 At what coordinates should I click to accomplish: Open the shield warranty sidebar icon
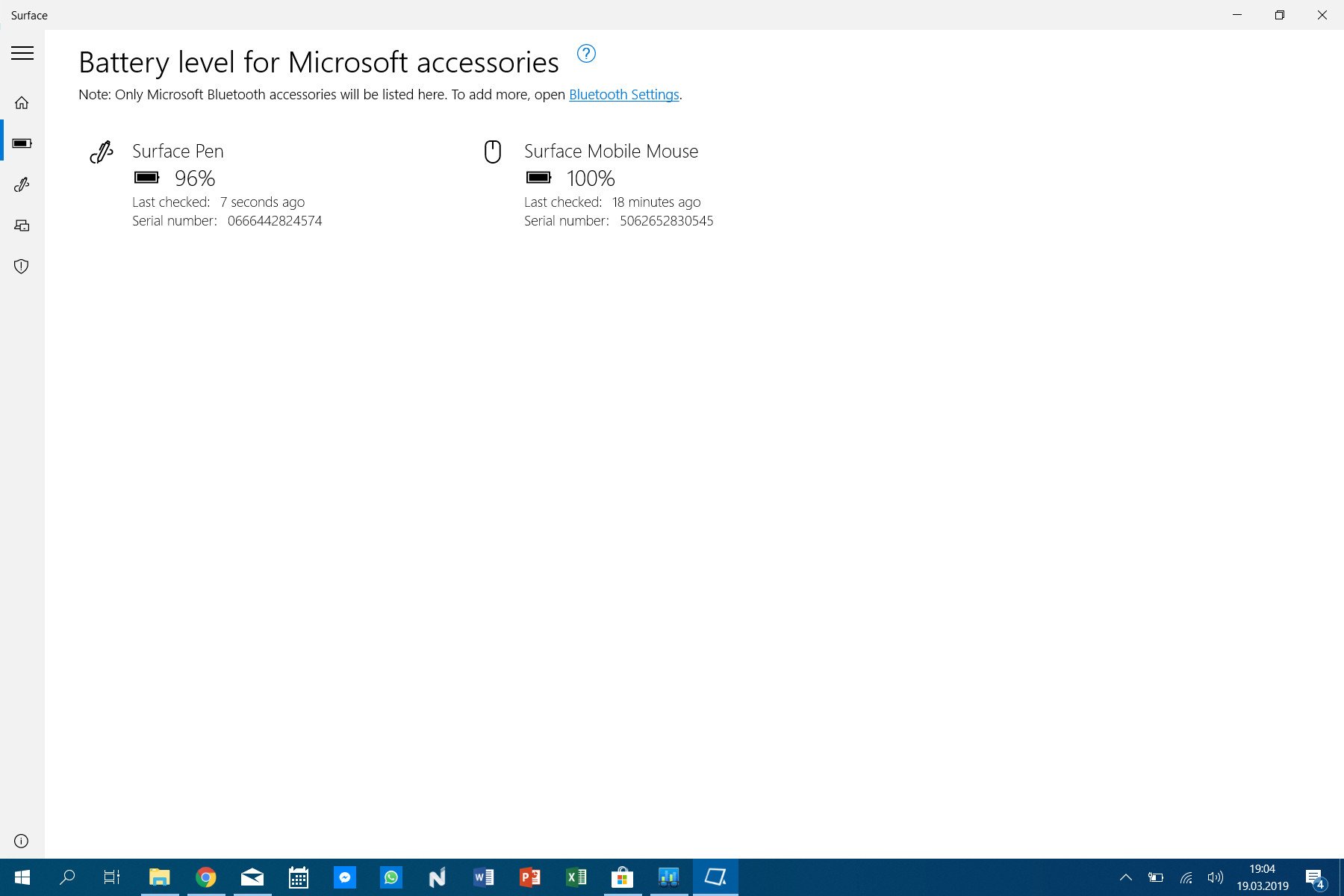(x=22, y=267)
